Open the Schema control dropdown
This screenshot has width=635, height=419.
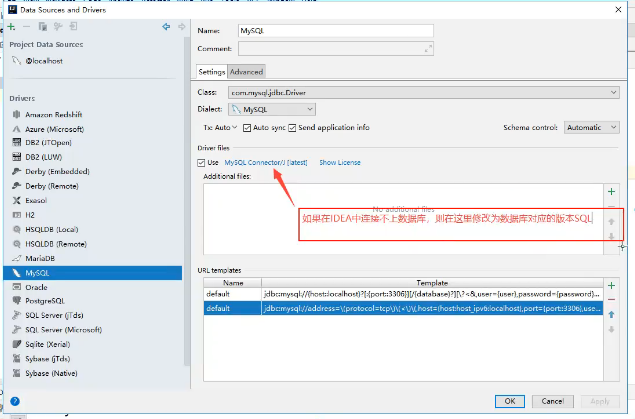pos(592,128)
